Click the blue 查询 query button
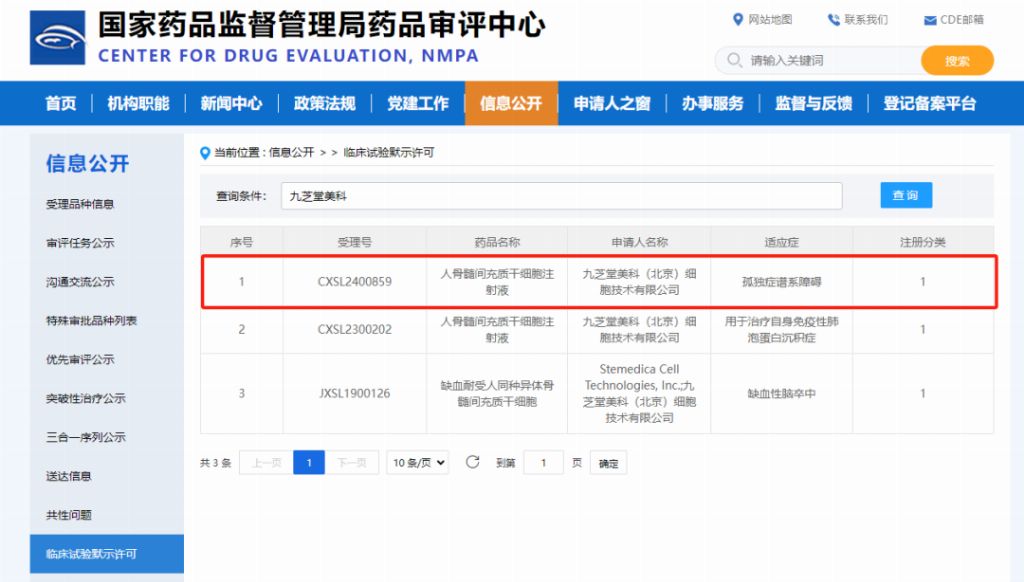Image resolution: width=1024 pixels, height=582 pixels. pos(905,195)
